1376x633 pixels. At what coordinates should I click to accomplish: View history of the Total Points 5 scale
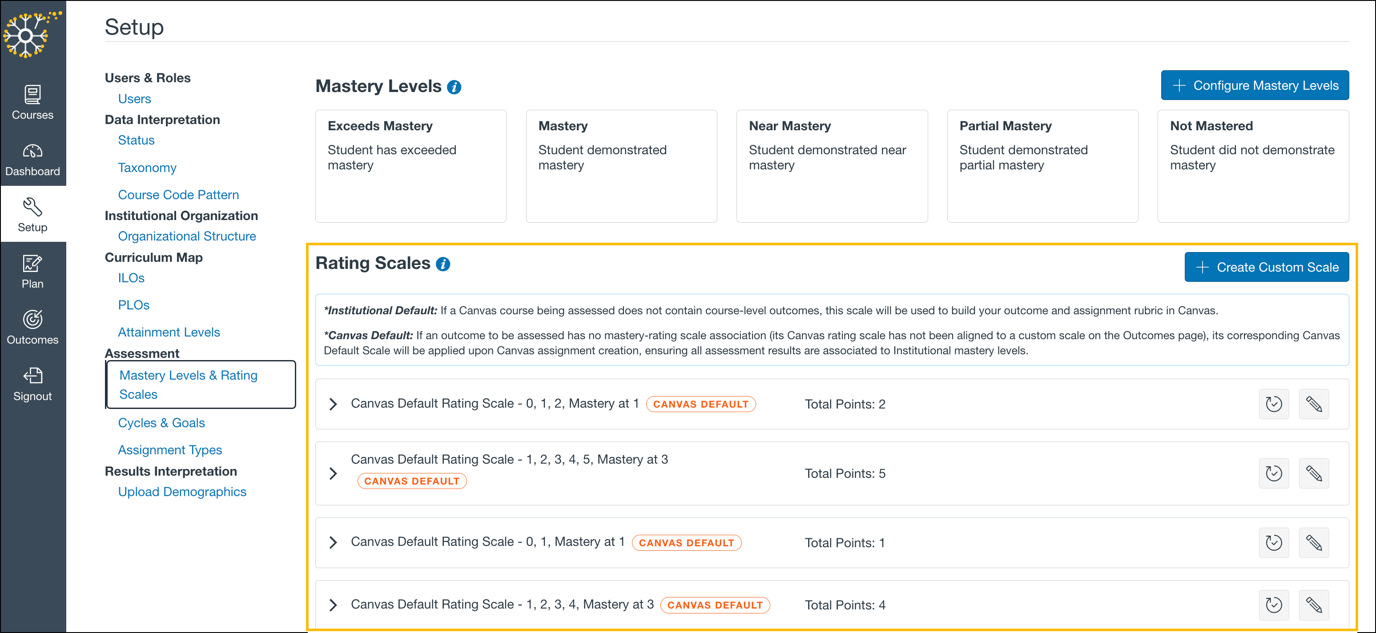click(x=1274, y=473)
